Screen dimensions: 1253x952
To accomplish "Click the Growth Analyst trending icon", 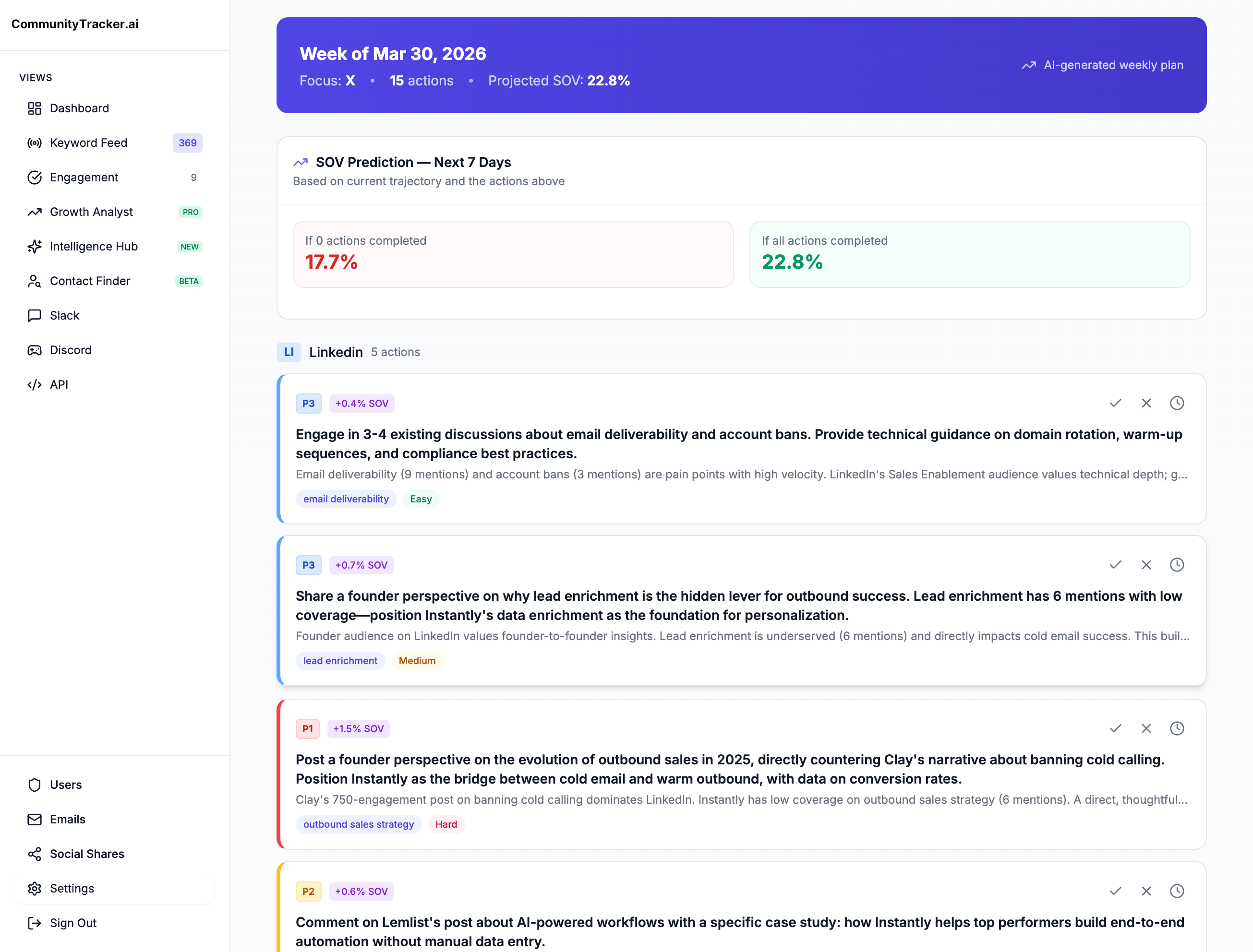I will 35,212.
